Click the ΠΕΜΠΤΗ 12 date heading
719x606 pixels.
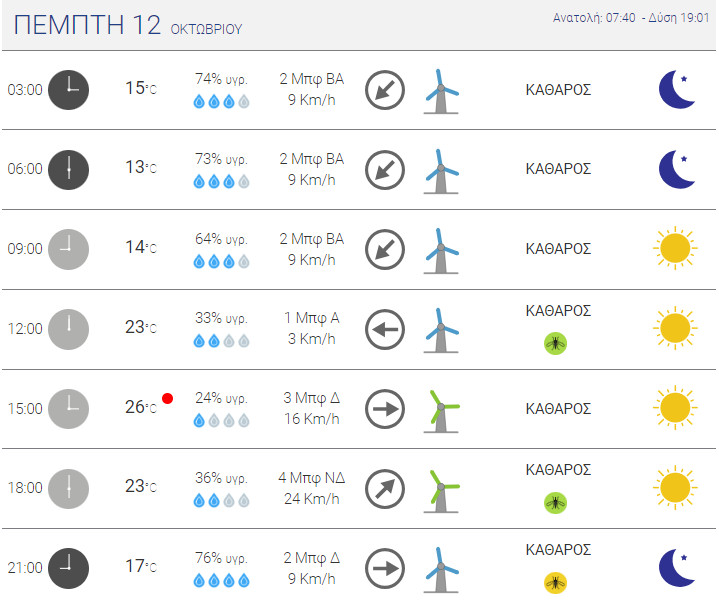[x=87, y=25]
